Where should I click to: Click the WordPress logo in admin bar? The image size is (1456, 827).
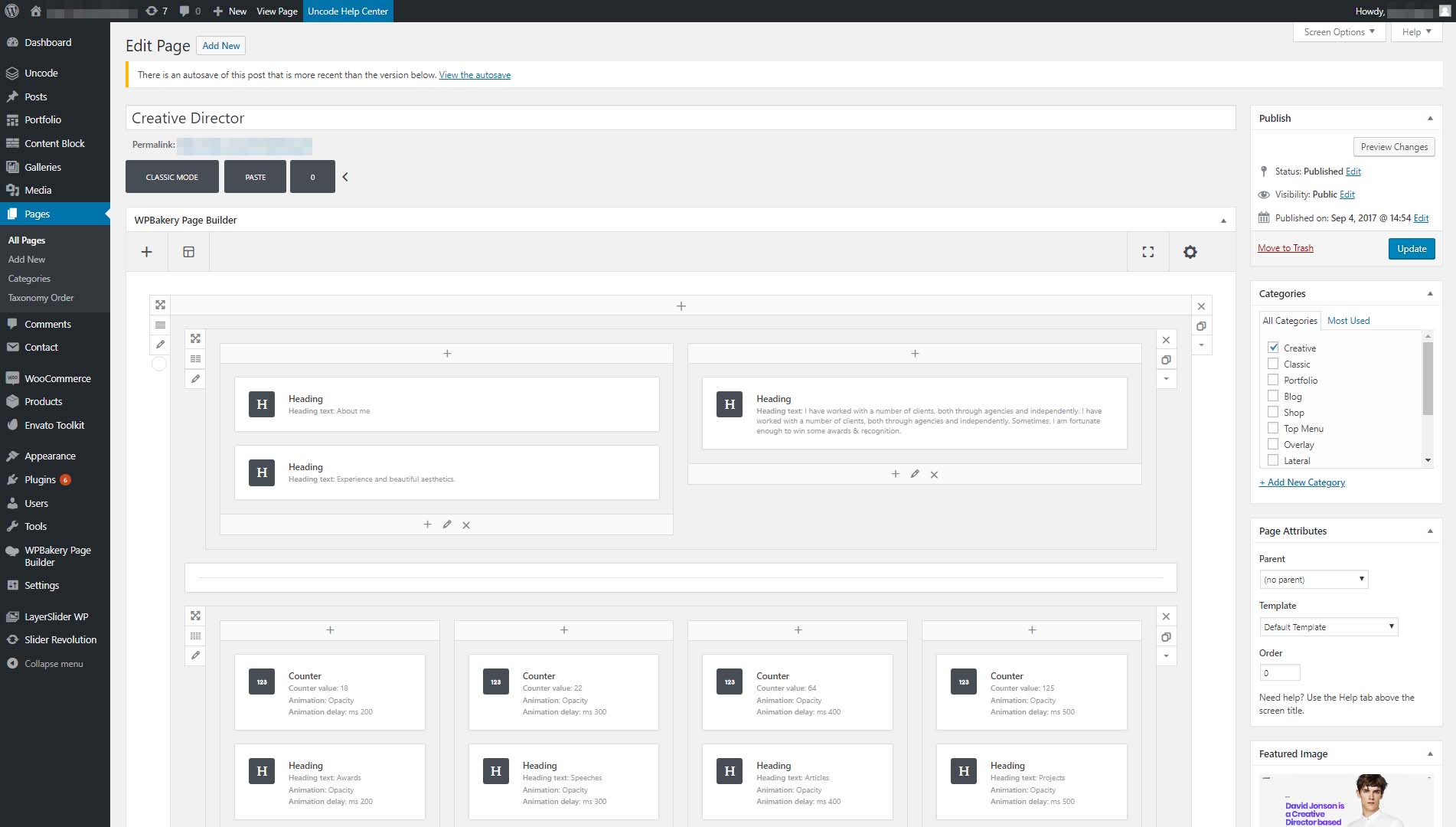click(x=12, y=11)
